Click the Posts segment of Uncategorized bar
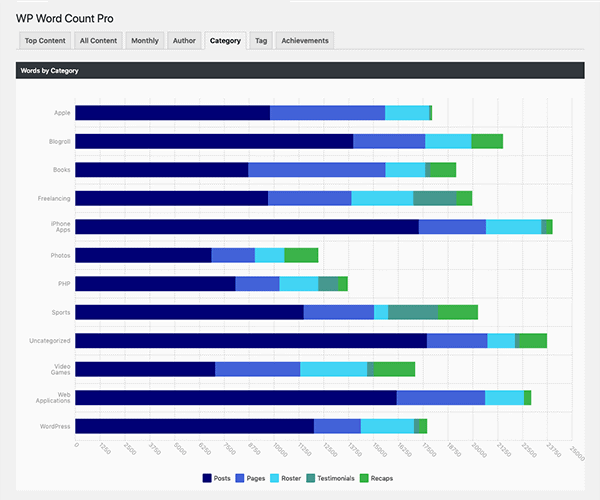The image size is (600, 500). [251, 341]
